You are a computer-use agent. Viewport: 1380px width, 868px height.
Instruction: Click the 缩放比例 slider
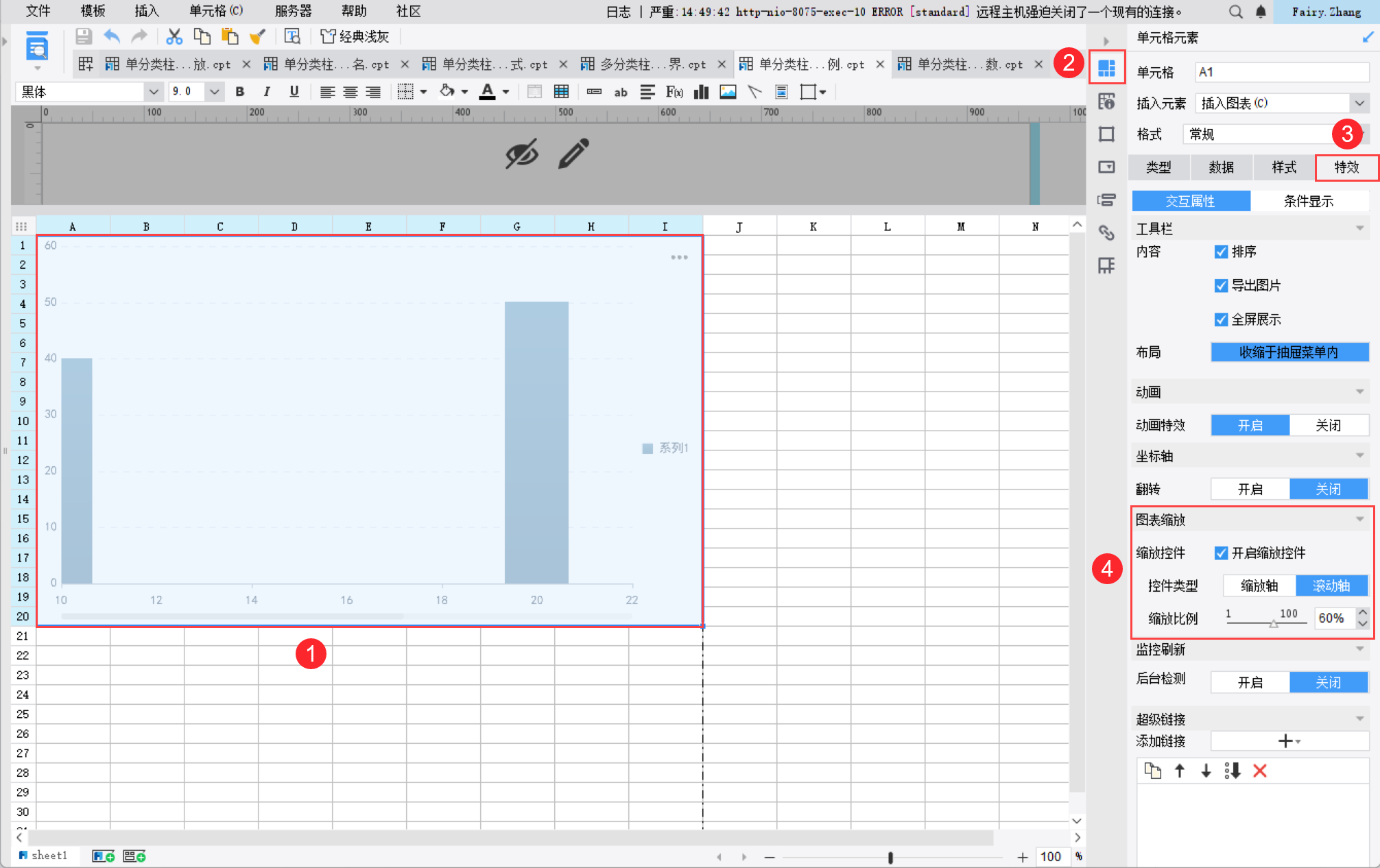click(x=1273, y=623)
